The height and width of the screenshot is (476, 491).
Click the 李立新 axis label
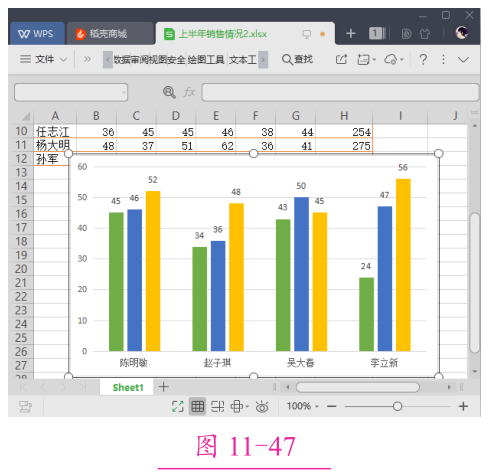[384, 362]
